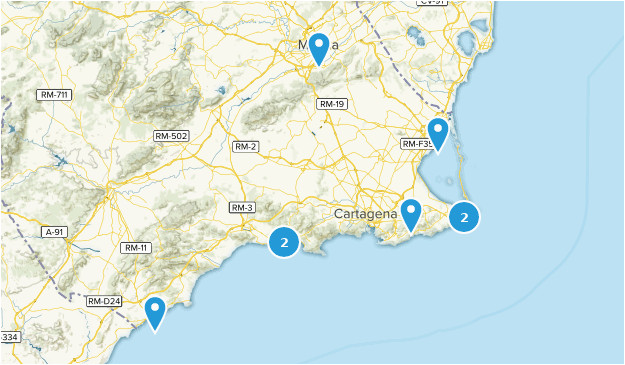Click the A-91 highway label

[x=55, y=232]
